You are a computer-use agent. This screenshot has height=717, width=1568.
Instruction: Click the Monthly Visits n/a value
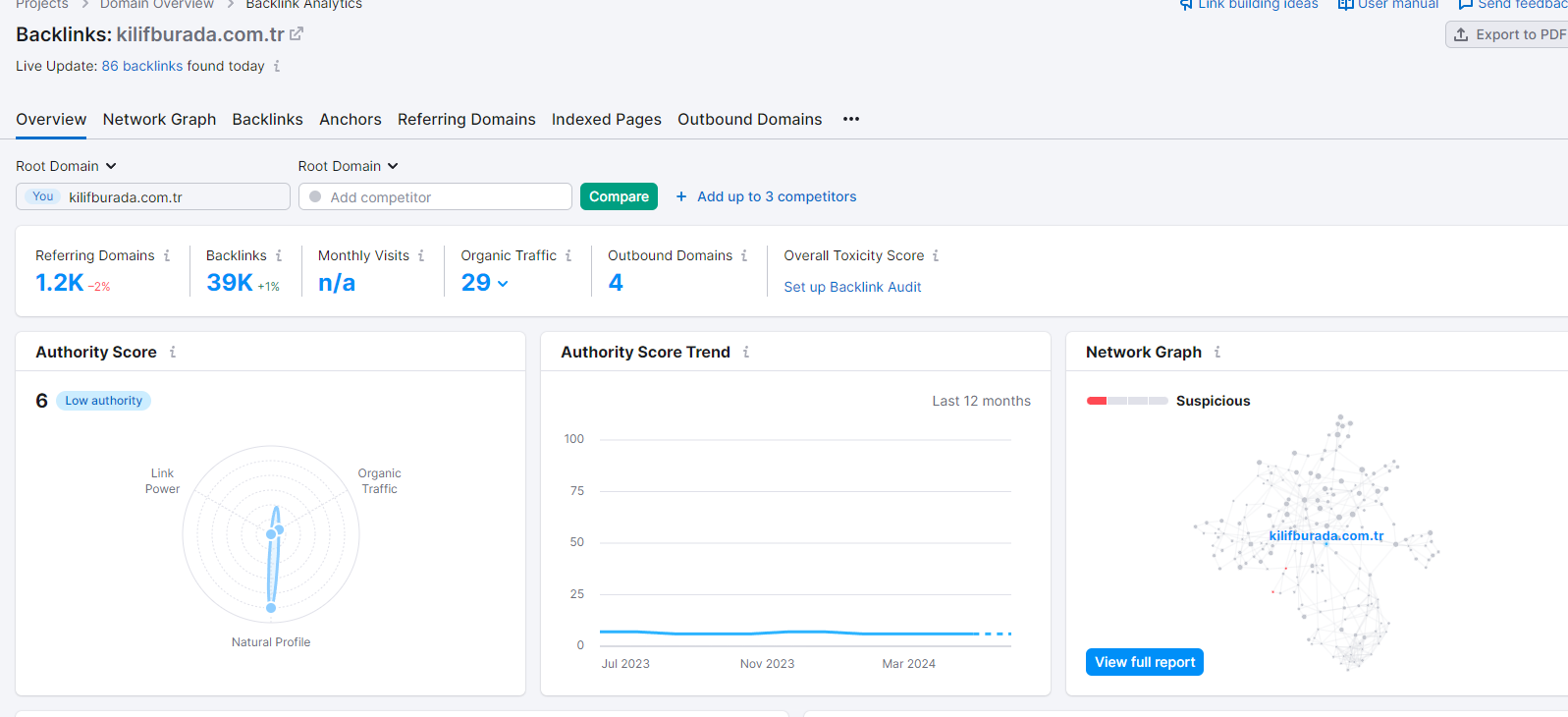click(337, 283)
